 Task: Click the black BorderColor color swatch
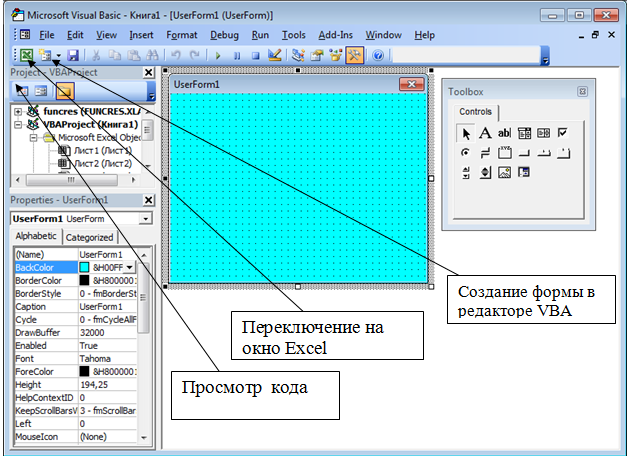pyautogui.click(x=85, y=281)
